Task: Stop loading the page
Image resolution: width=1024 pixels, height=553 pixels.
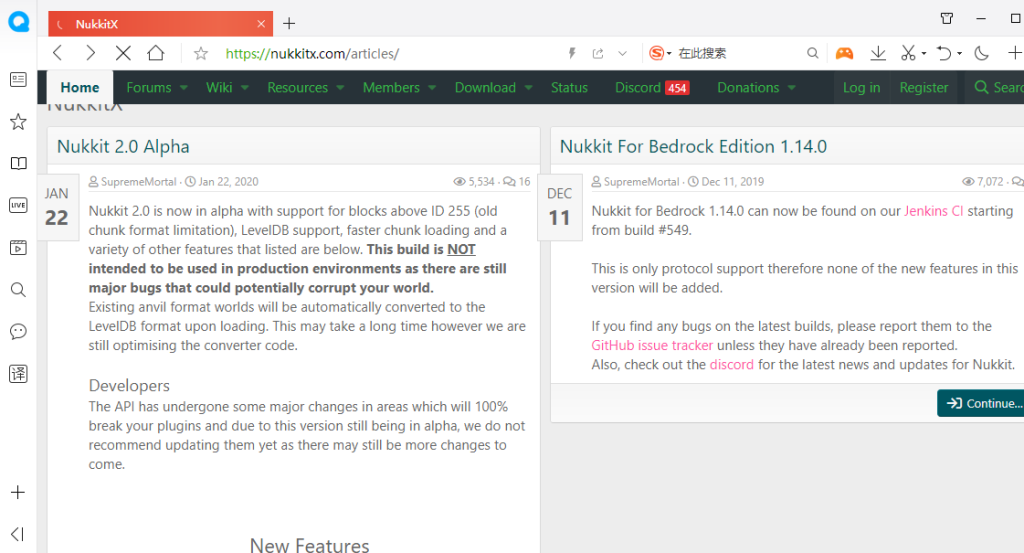Action: (123, 53)
